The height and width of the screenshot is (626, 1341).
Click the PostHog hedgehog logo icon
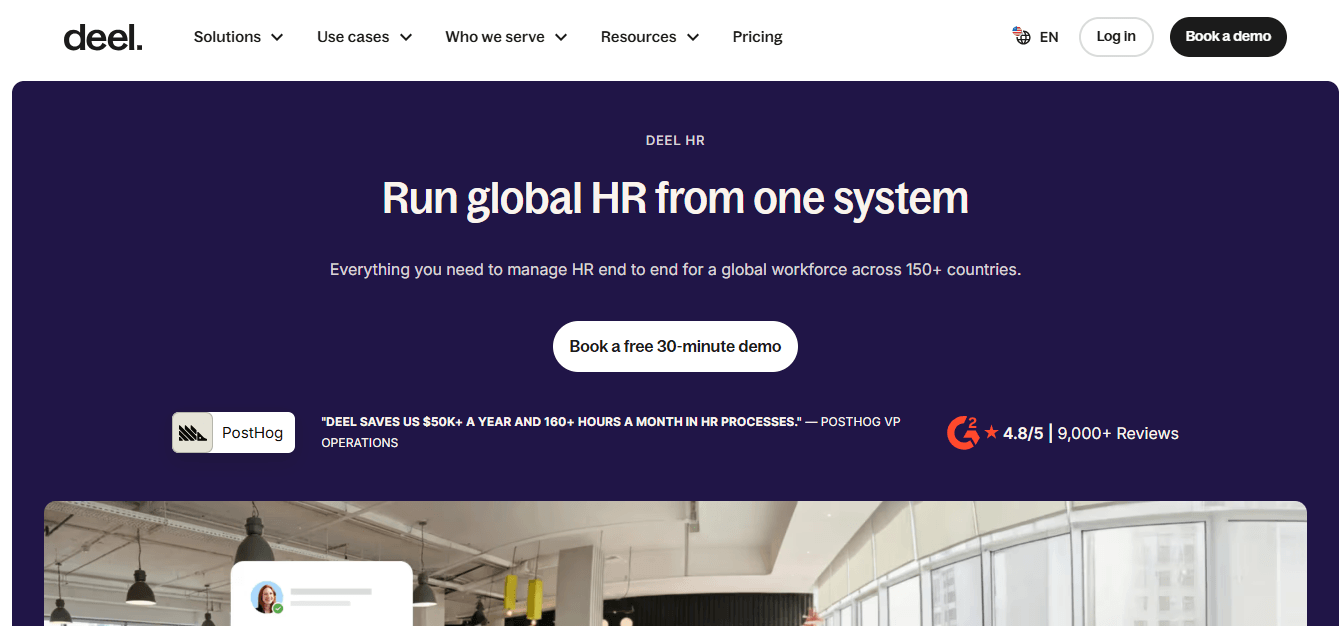point(193,433)
